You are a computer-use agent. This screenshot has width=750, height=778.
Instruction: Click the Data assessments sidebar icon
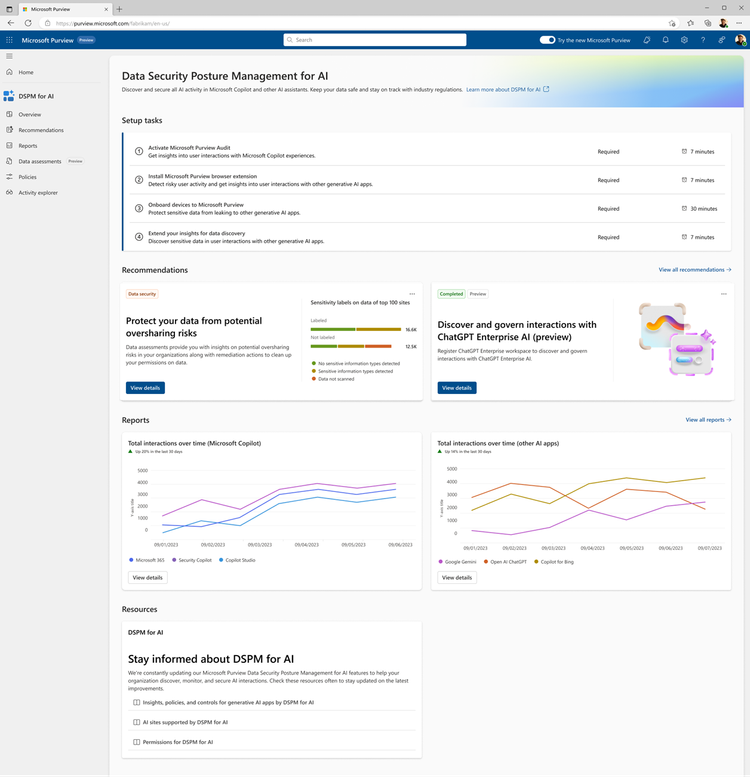(8, 161)
